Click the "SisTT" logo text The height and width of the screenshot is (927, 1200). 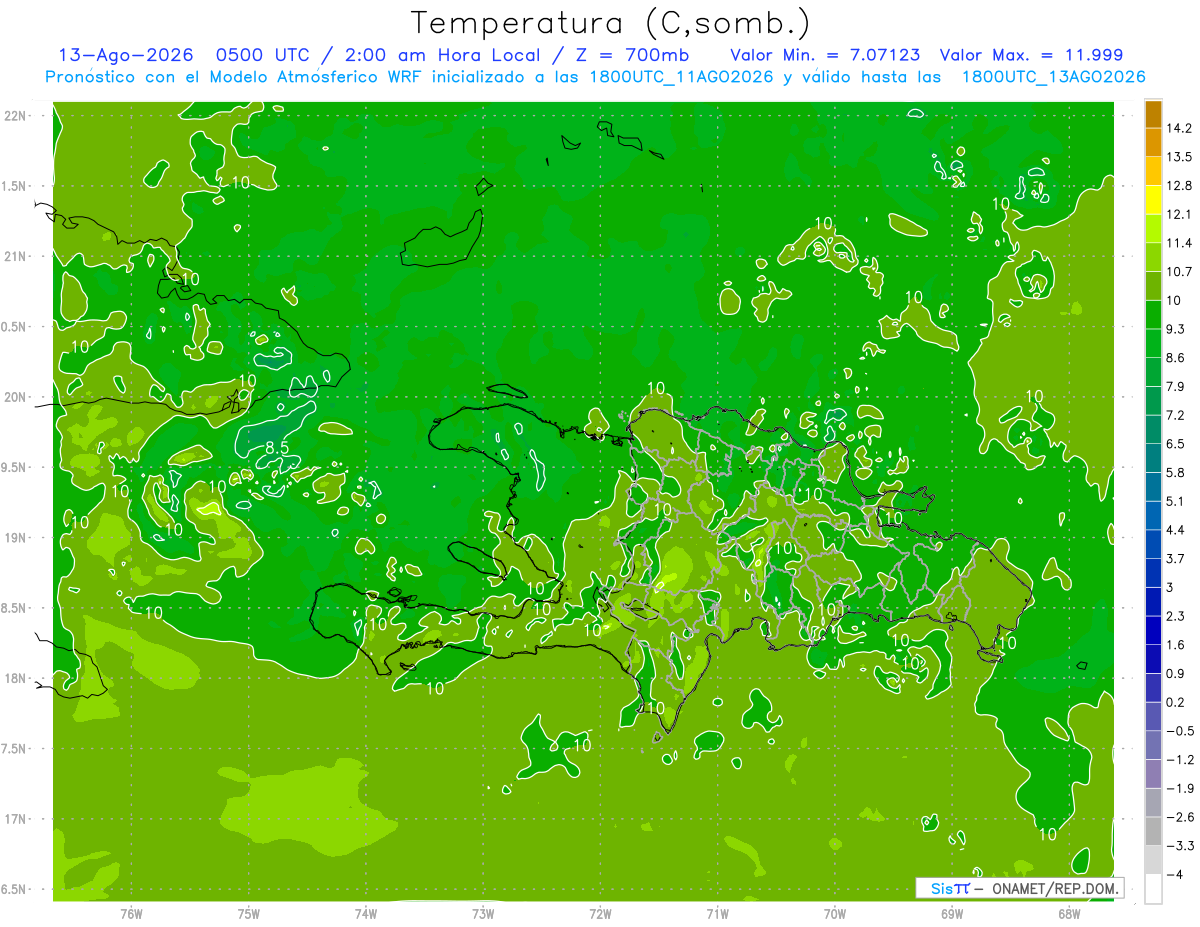[950, 888]
